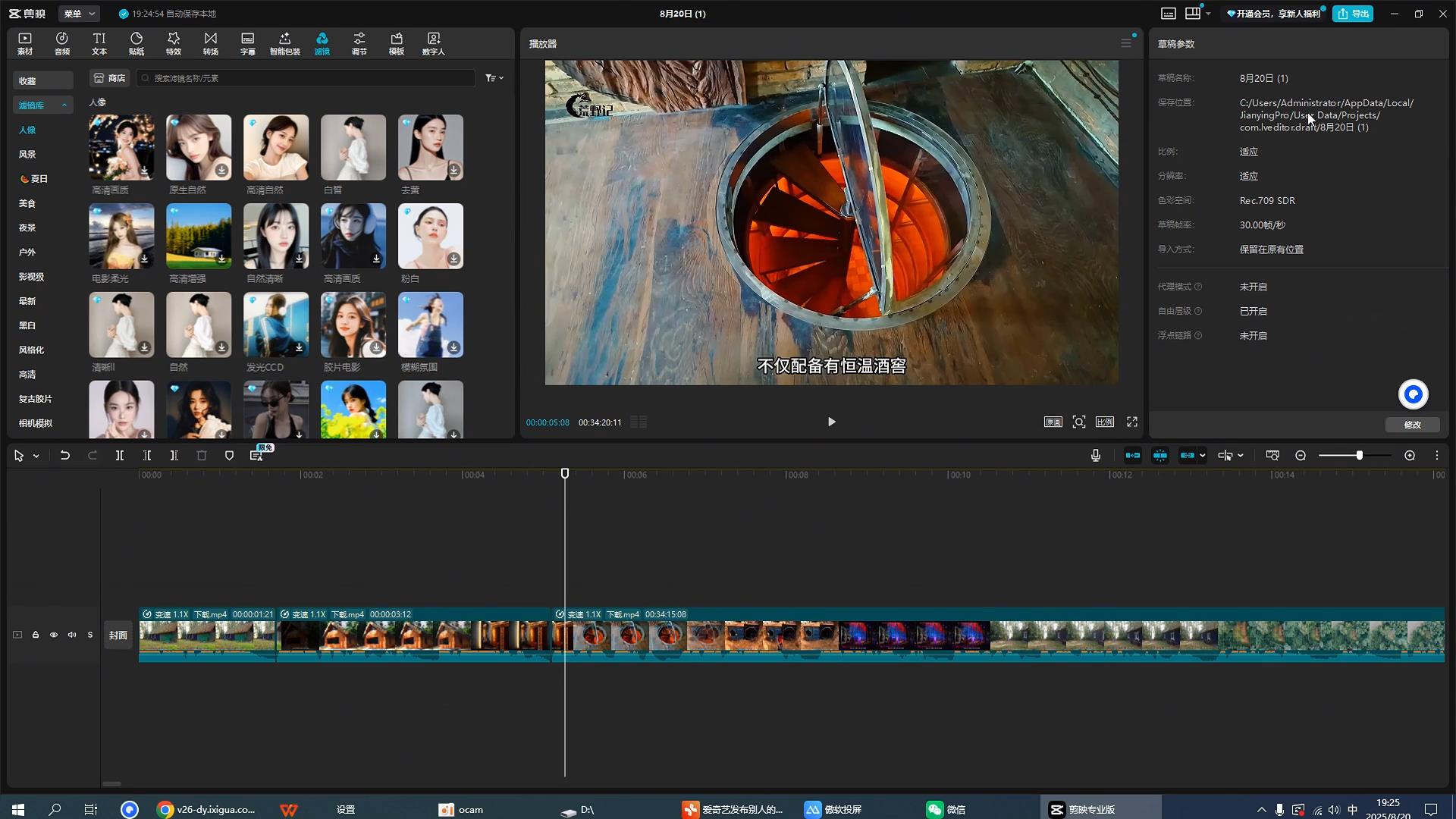
Task: Click the 导出 export button
Action: click(x=1354, y=14)
